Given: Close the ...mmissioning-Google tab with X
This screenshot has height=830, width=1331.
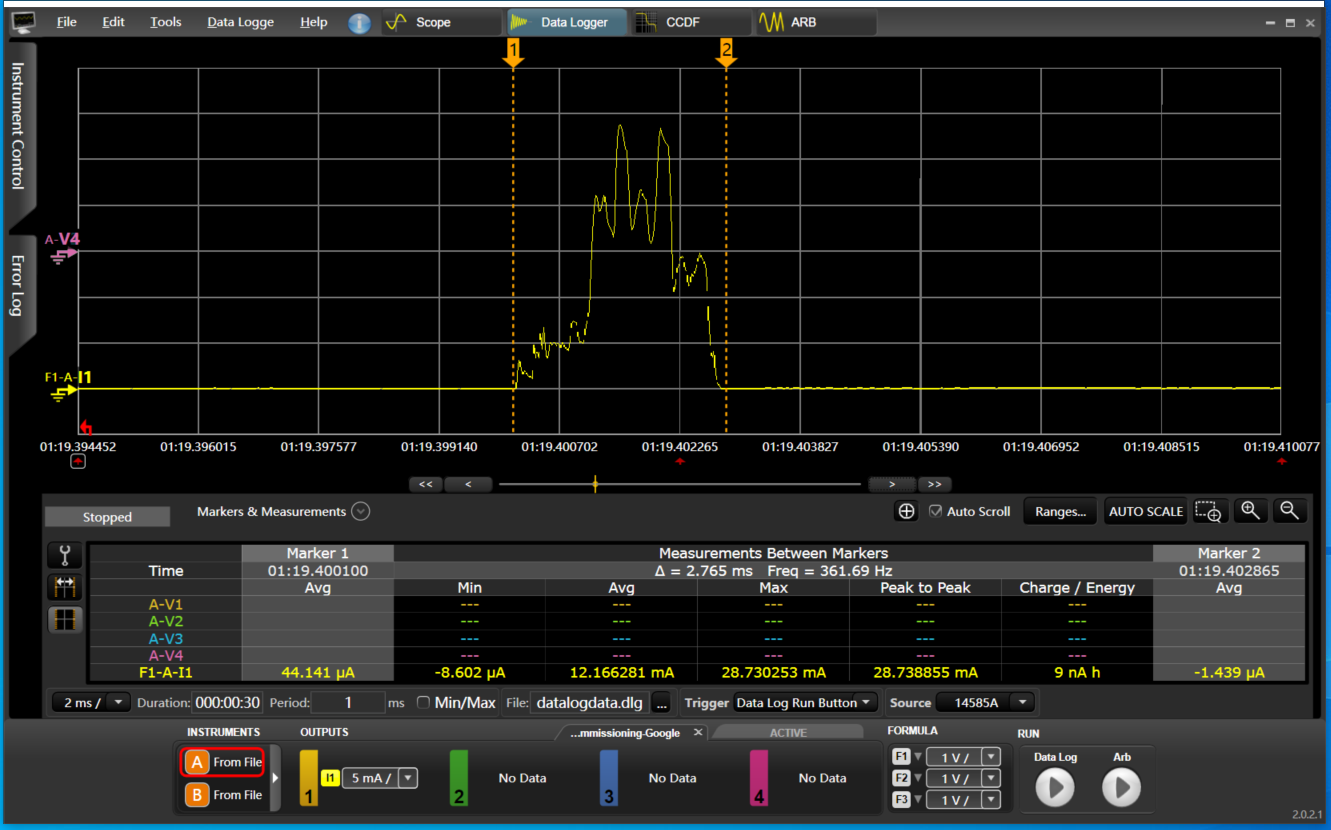Looking at the screenshot, I should coord(698,733).
